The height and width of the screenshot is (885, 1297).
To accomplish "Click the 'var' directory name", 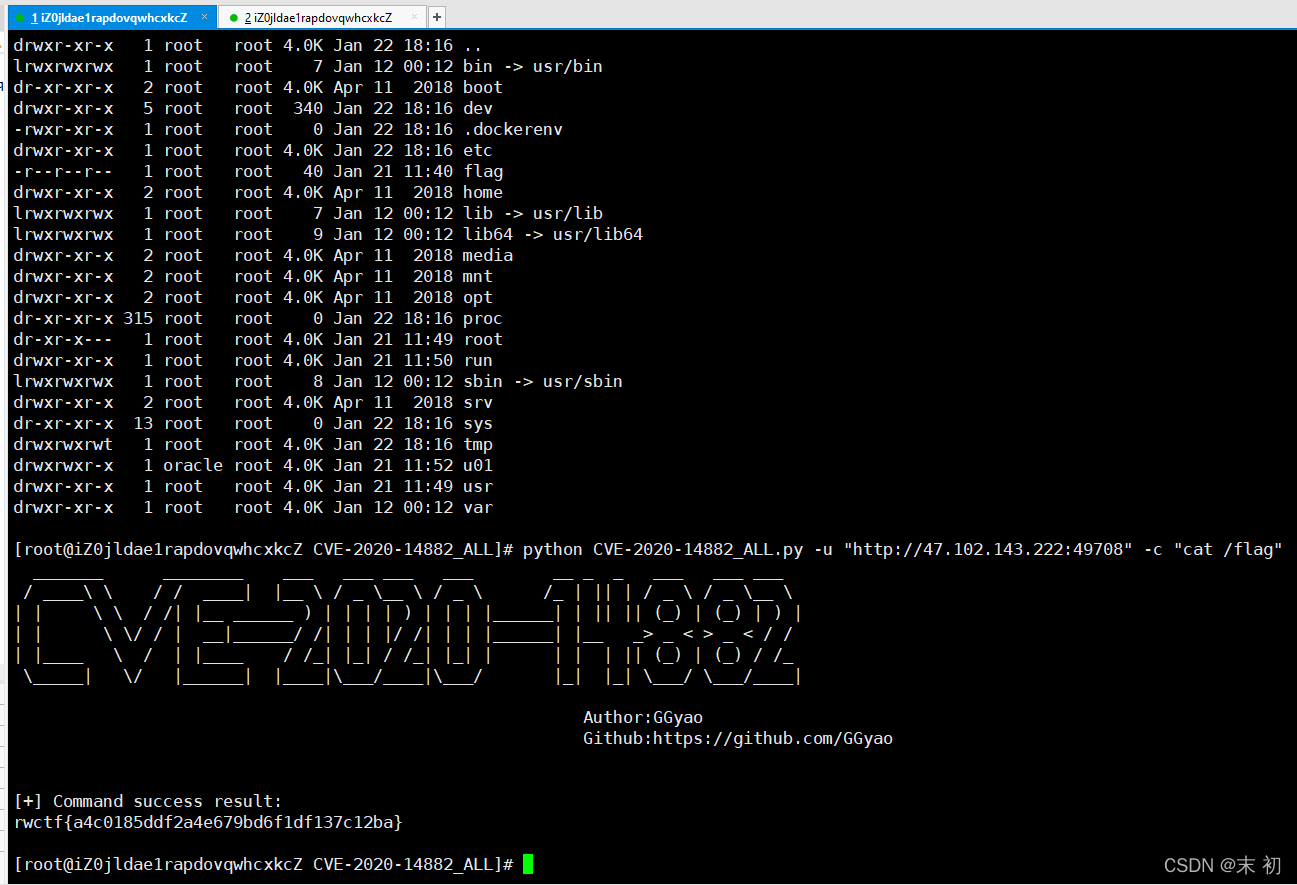I will pyautogui.click(x=478, y=507).
